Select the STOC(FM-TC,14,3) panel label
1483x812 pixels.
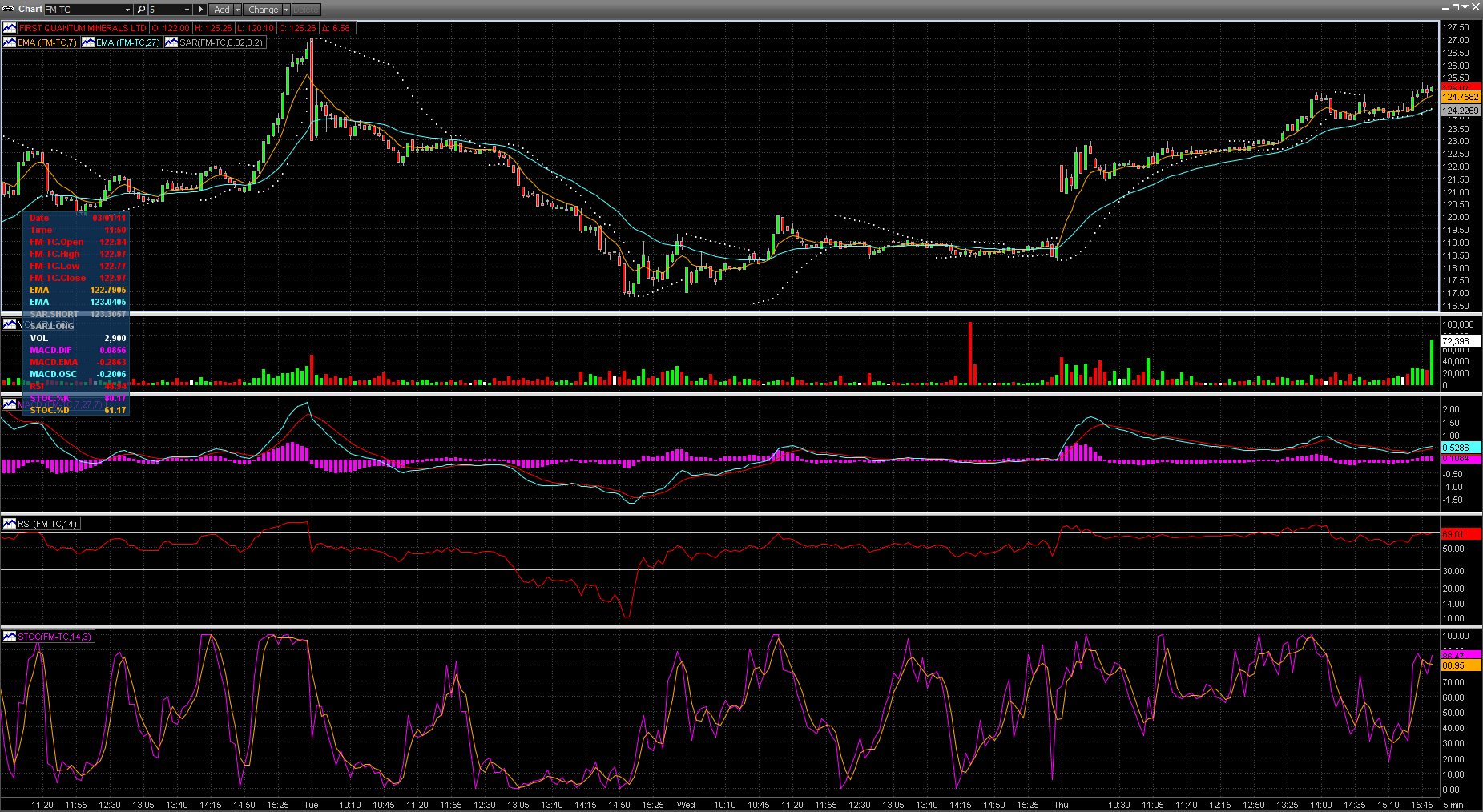54,637
